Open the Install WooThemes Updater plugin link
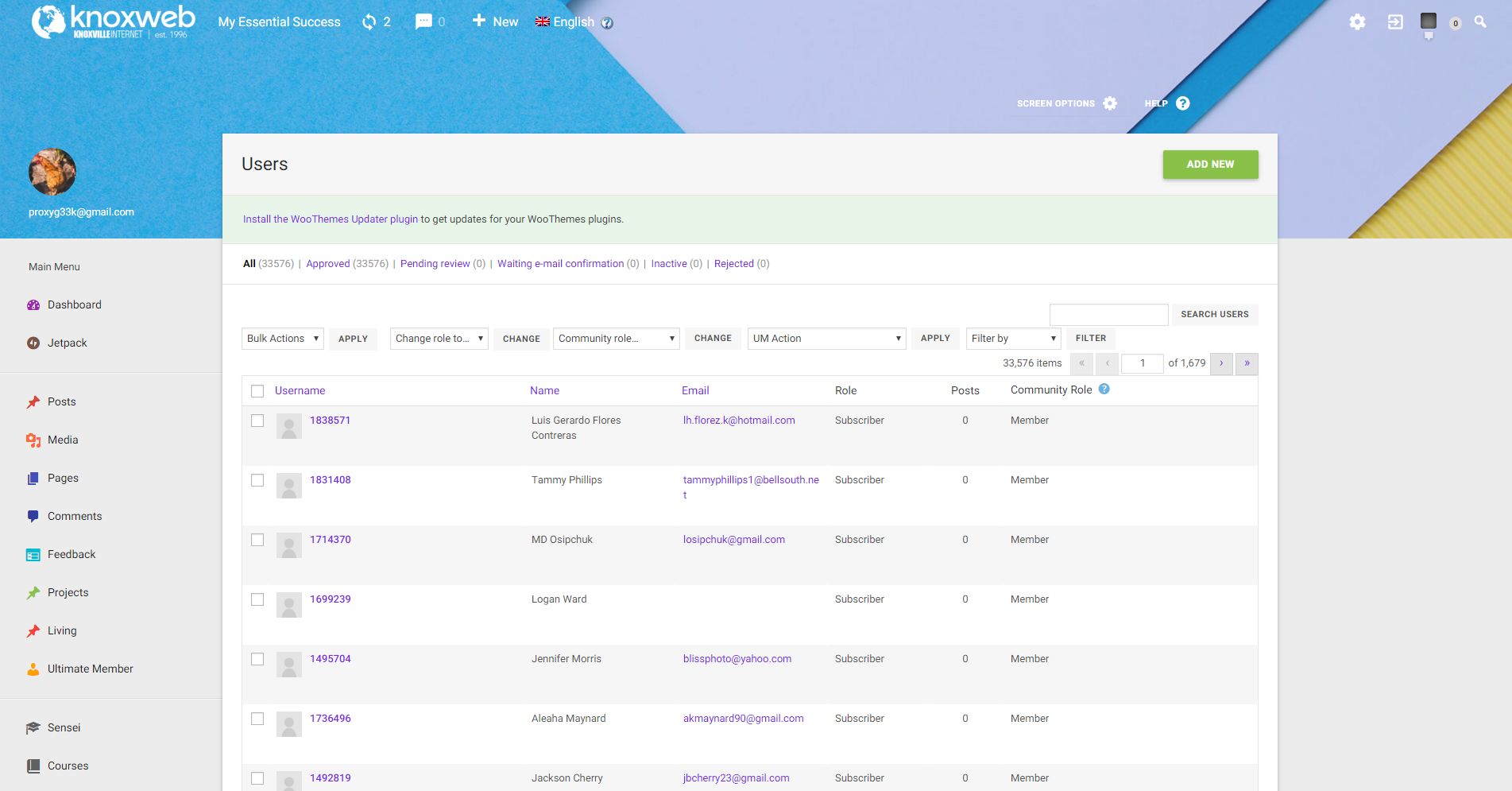 point(330,219)
